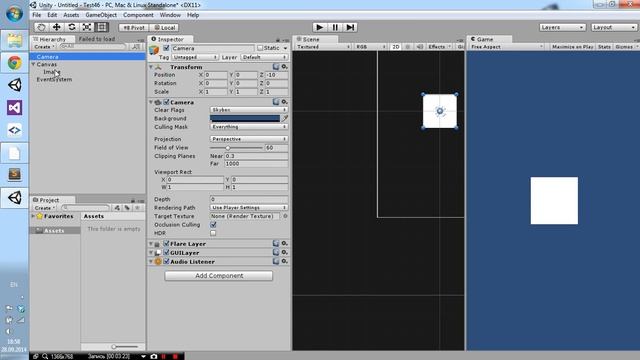This screenshot has height=360, width=640.
Task: Open Target Texture object picker
Action: click(285, 216)
